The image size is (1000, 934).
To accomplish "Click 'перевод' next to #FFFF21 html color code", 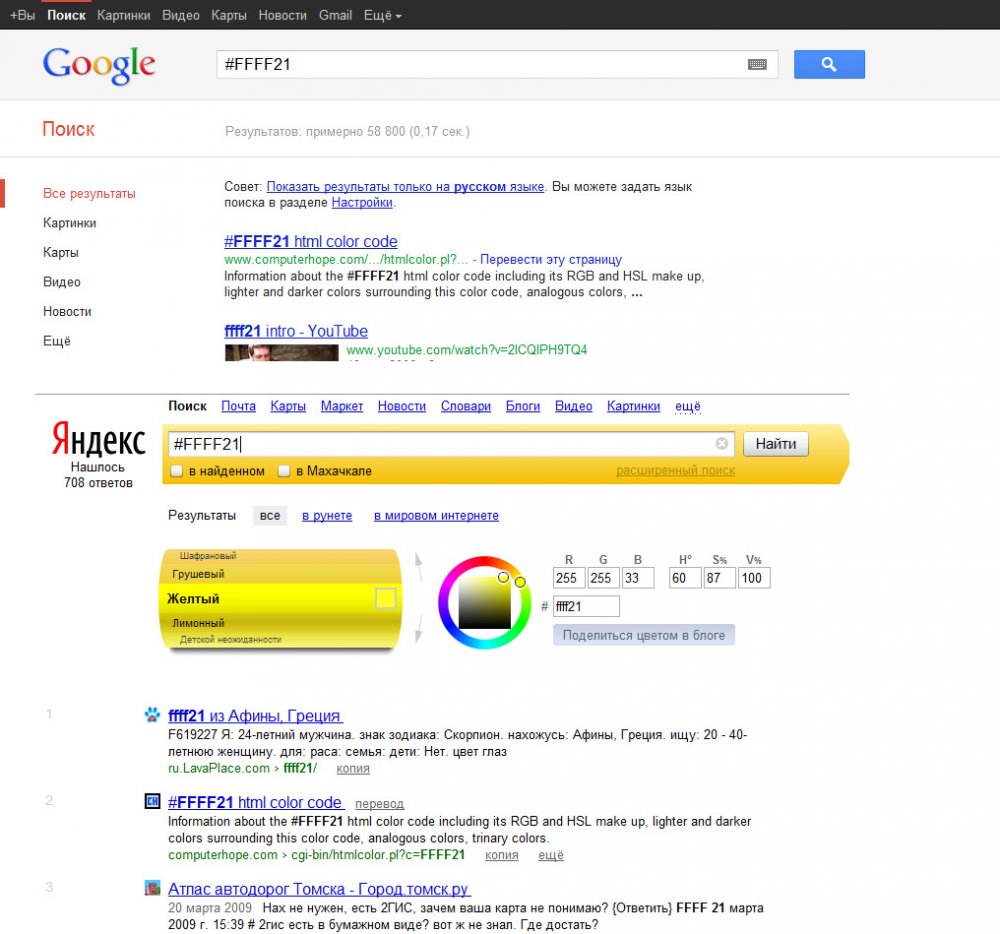I will 379,804.
